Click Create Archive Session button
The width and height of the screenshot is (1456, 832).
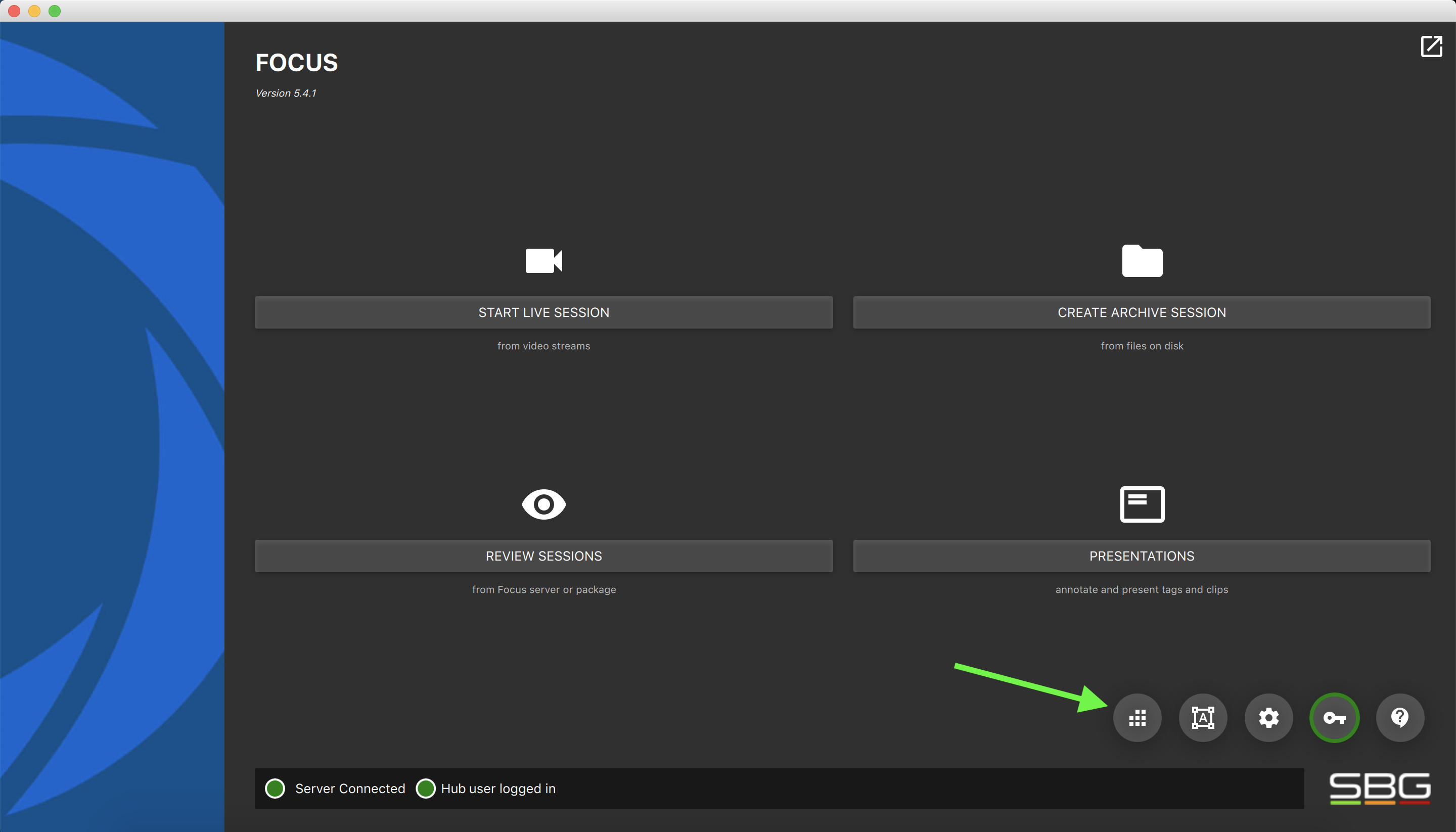[x=1142, y=312]
